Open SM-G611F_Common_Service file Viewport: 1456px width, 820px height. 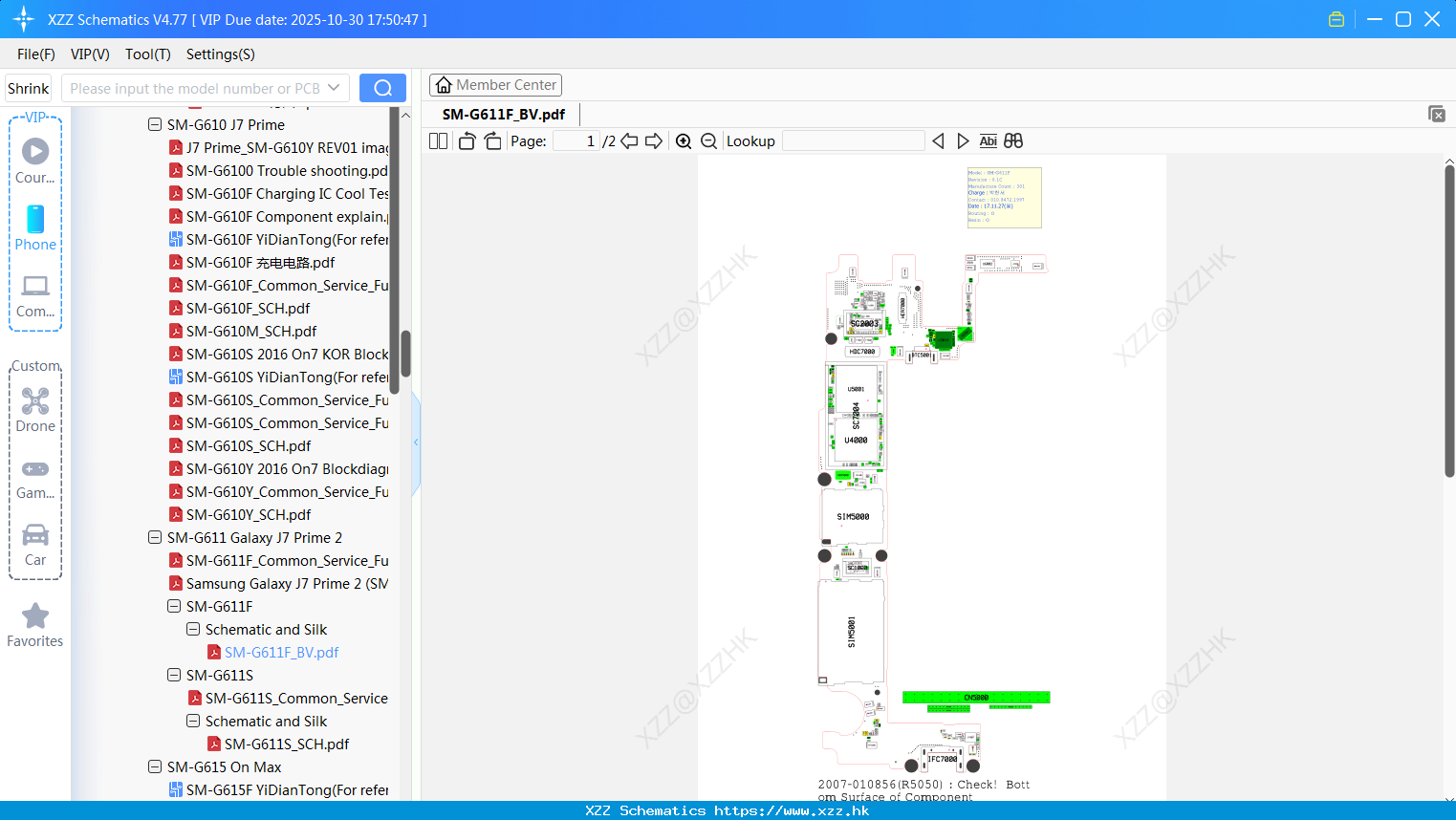point(278,561)
